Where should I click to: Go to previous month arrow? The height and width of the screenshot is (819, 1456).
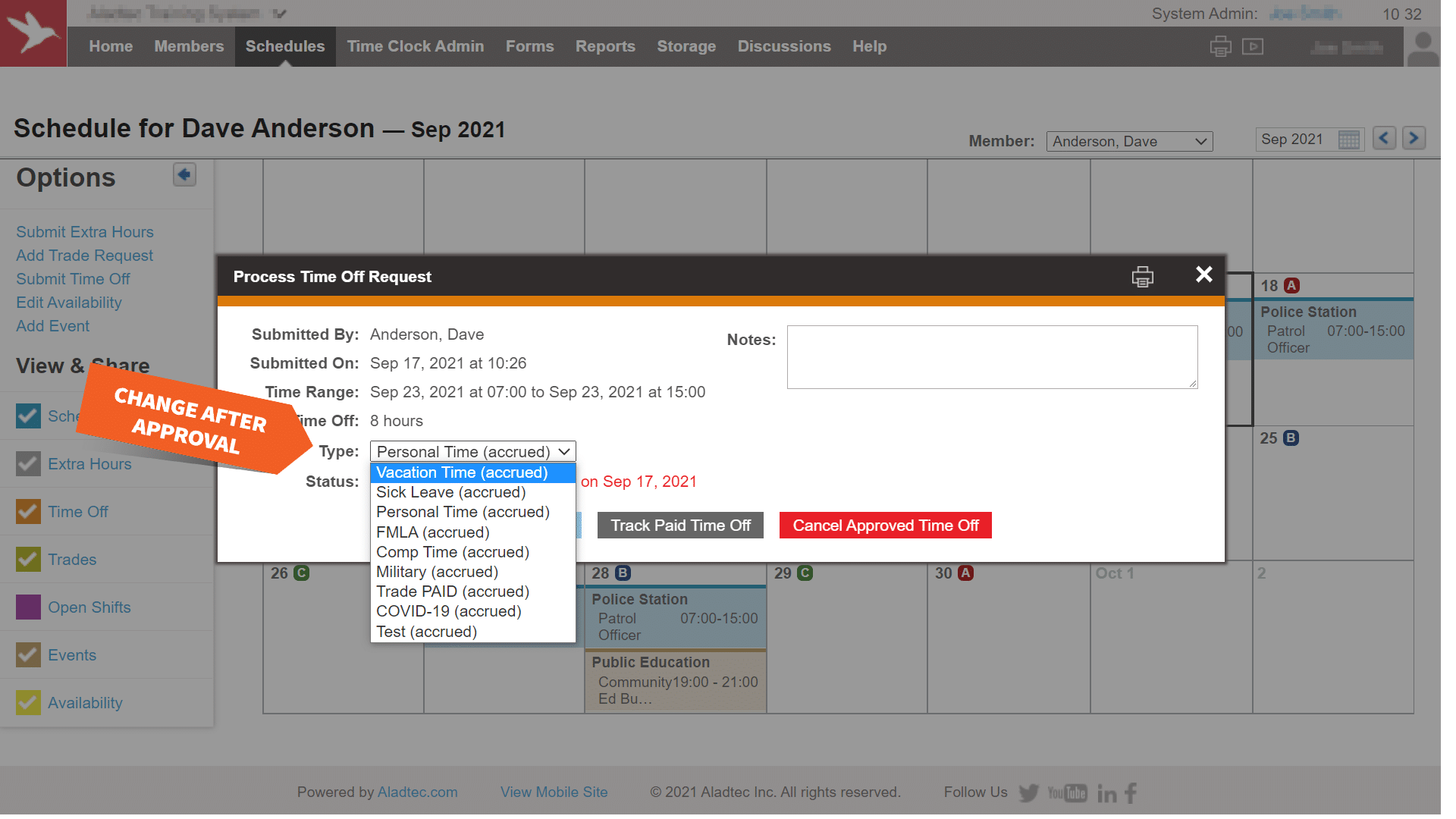pos(1384,138)
